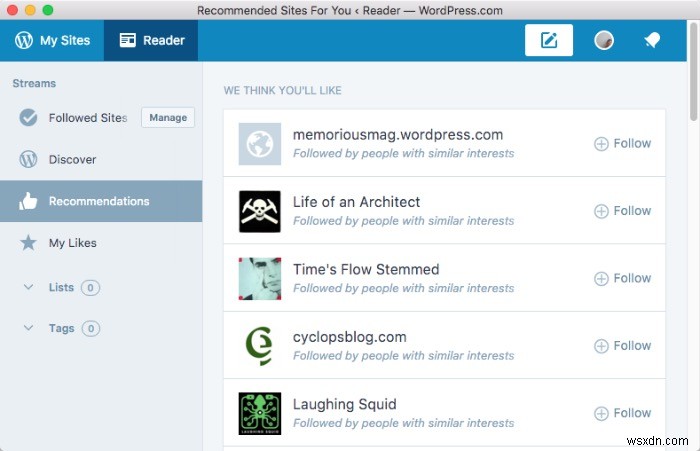Select Discover stream
The width and height of the screenshot is (700, 451).
pos(72,159)
